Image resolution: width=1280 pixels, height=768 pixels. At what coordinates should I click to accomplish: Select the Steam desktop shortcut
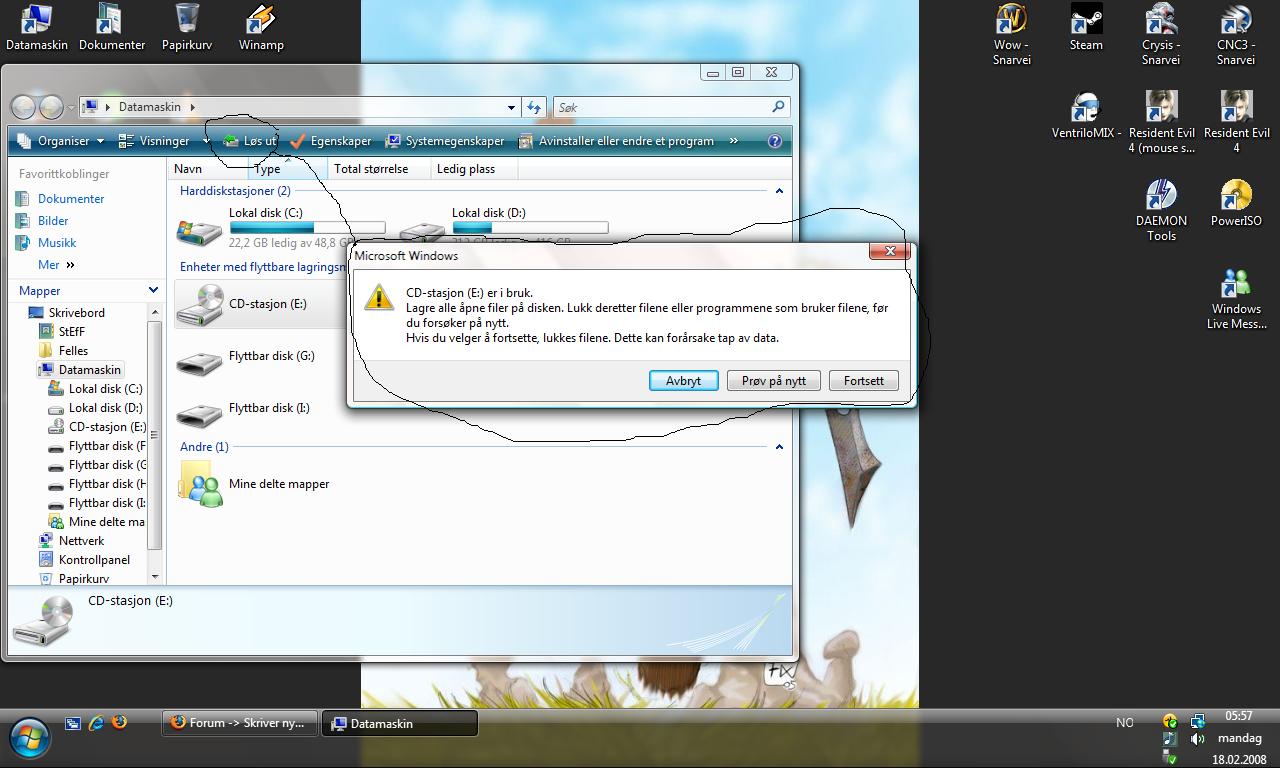(1086, 27)
